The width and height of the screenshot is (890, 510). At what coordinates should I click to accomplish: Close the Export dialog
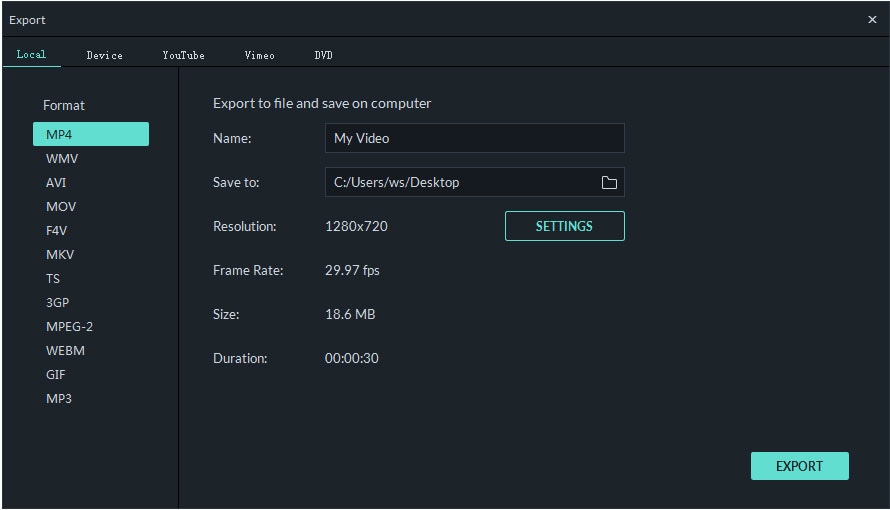click(x=872, y=20)
